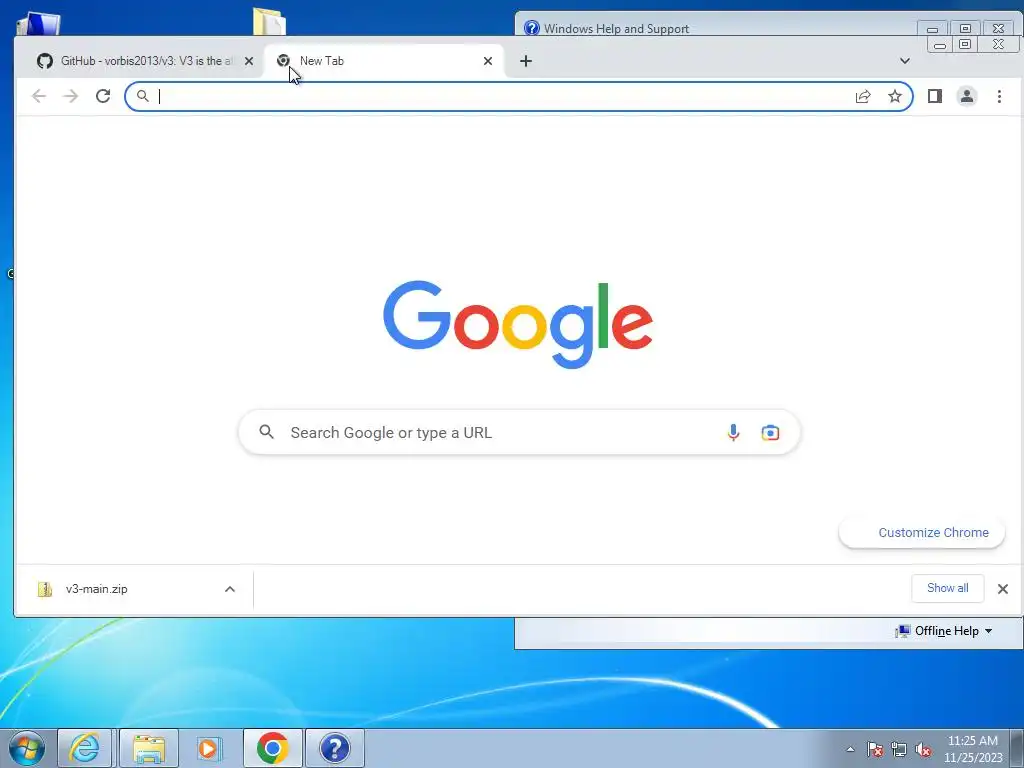Expand options for v3-main.zip download
1024x768 pixels.
pyautogui.click(x=230, y=589)
